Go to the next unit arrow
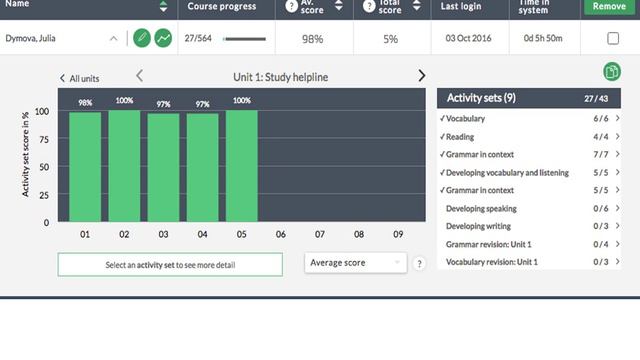Screen dimensions: 640x360 point(422,76)
